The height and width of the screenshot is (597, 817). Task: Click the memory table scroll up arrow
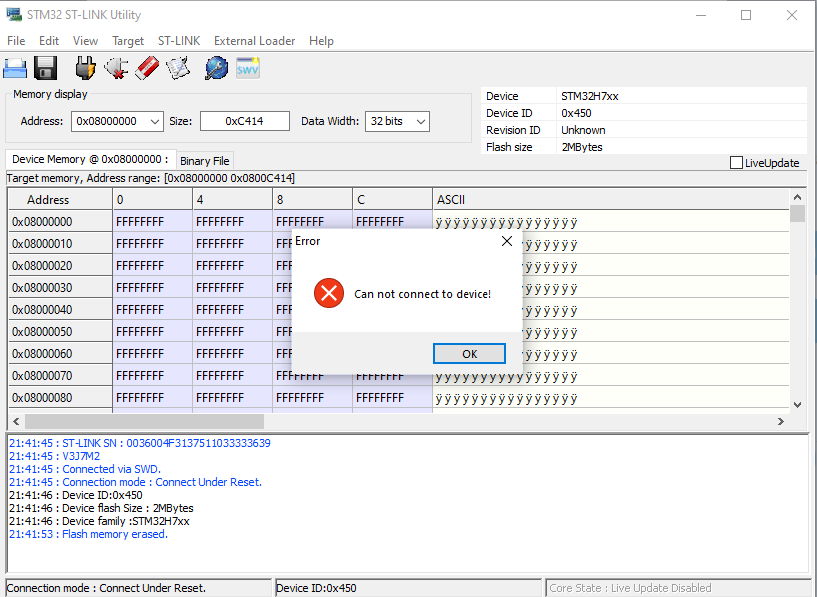[x=797, y=197]
